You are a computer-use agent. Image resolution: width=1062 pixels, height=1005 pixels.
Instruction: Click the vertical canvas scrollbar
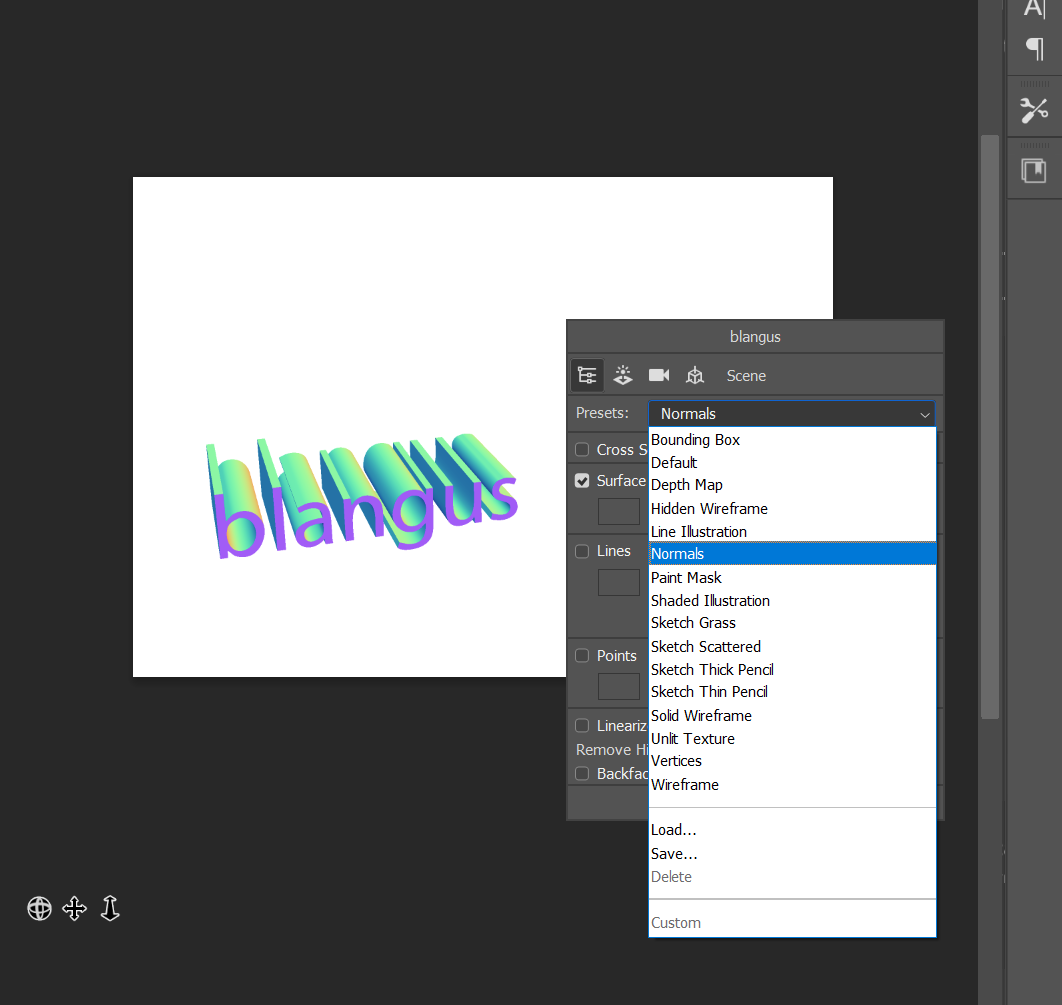[x=990, y=427]
